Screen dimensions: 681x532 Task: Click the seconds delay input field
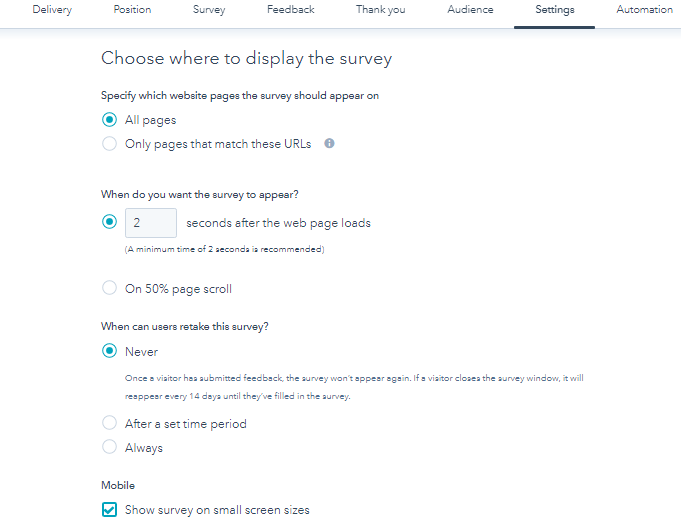(151, 223)
